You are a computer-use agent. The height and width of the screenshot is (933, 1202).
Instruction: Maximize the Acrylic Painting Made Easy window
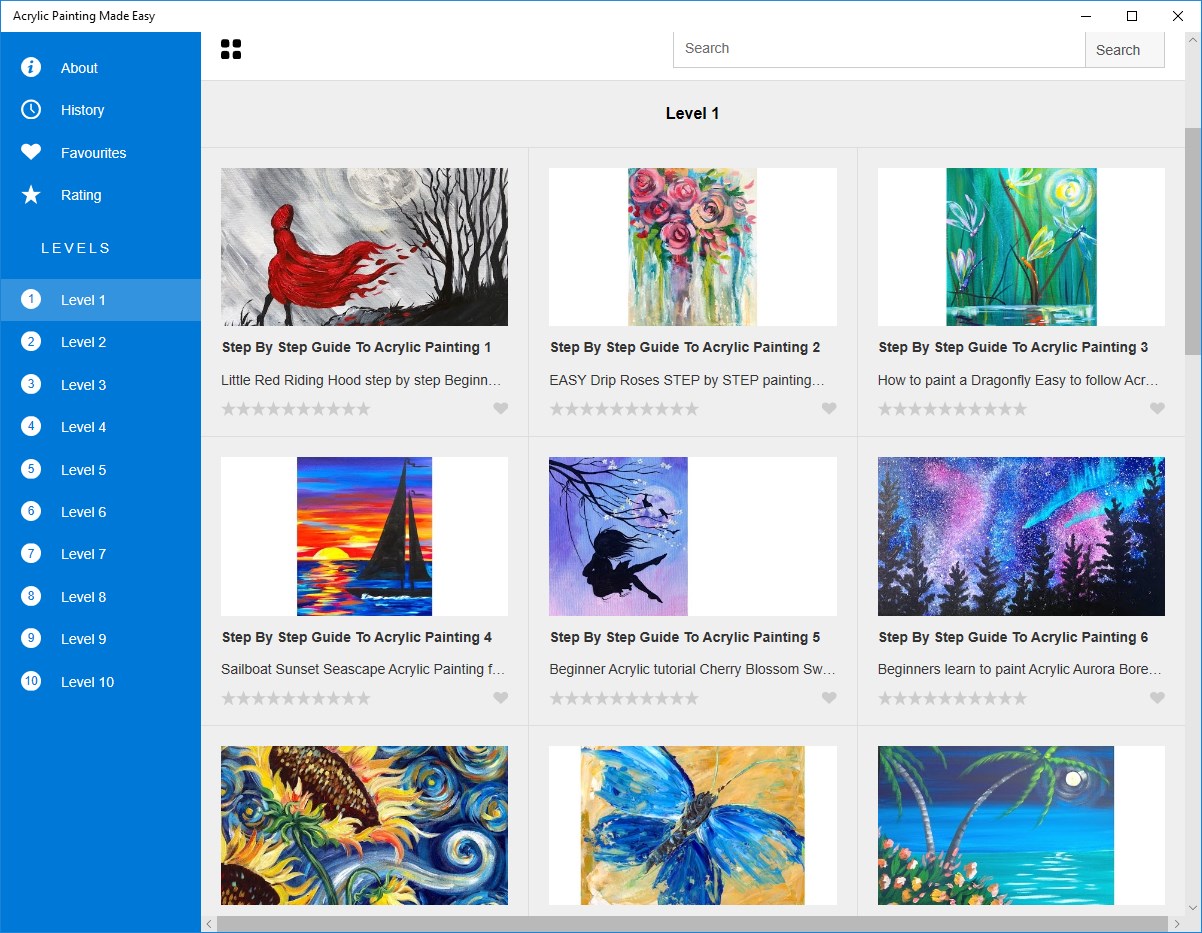pos(1132,16)
